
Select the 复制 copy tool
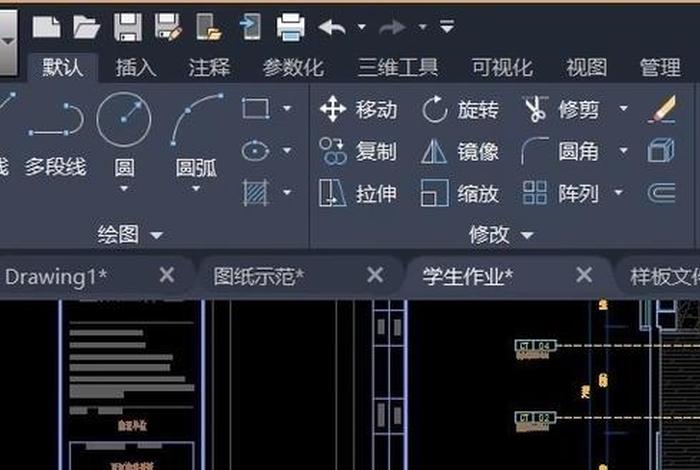358,151
